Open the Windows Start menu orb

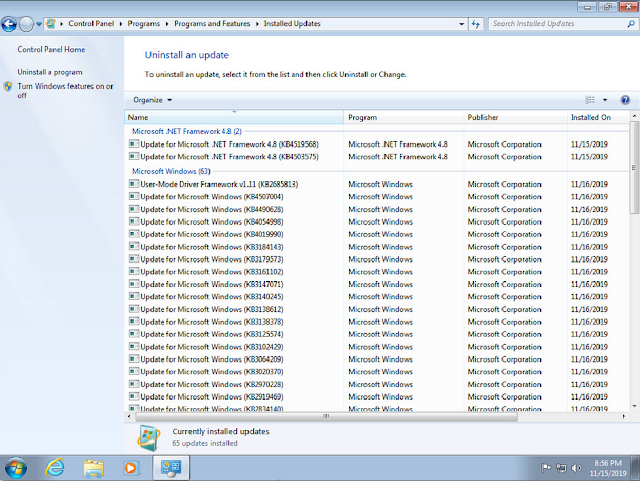tap(16, 468)
